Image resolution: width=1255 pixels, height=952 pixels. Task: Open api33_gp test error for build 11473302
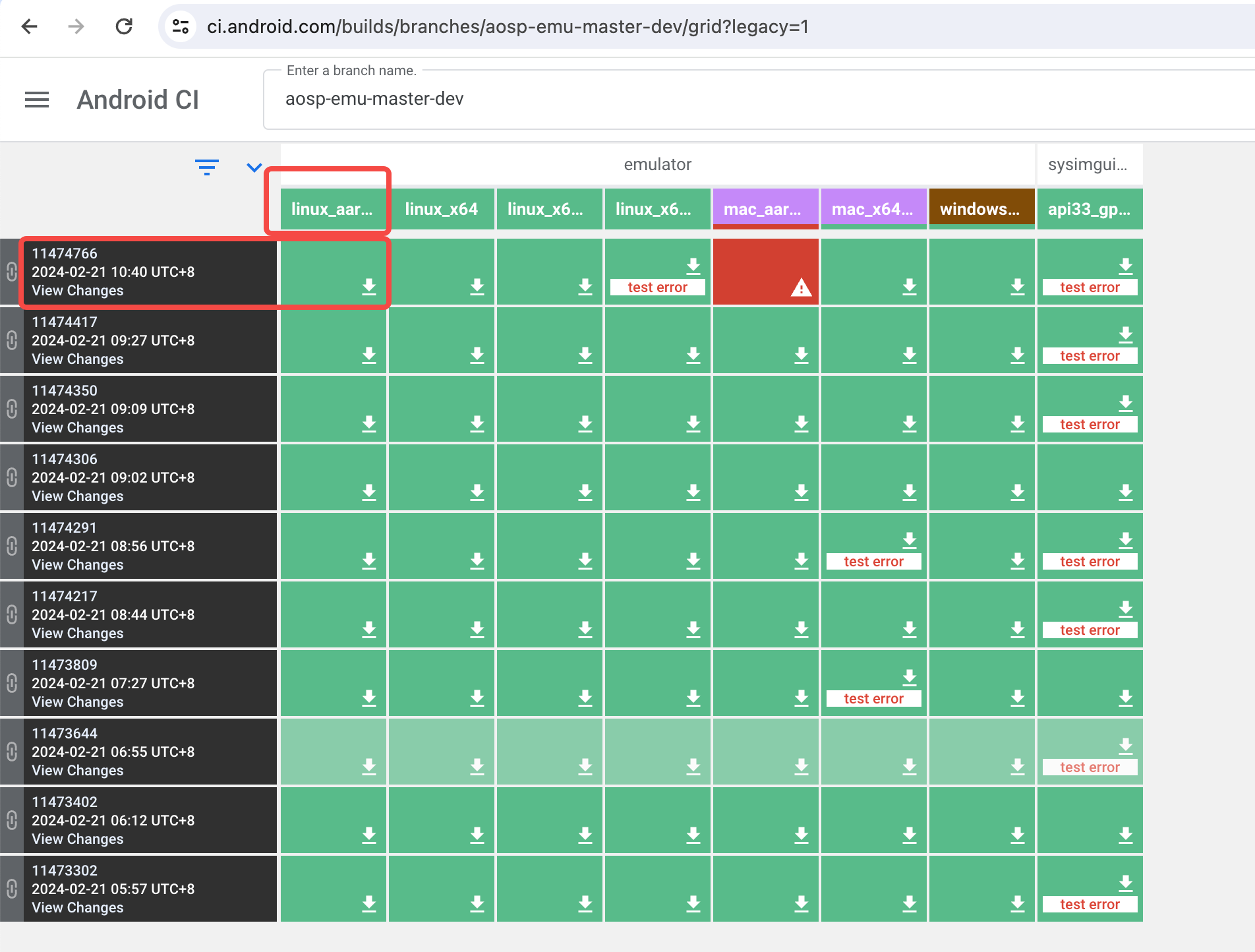click(x=1090, y=905)
